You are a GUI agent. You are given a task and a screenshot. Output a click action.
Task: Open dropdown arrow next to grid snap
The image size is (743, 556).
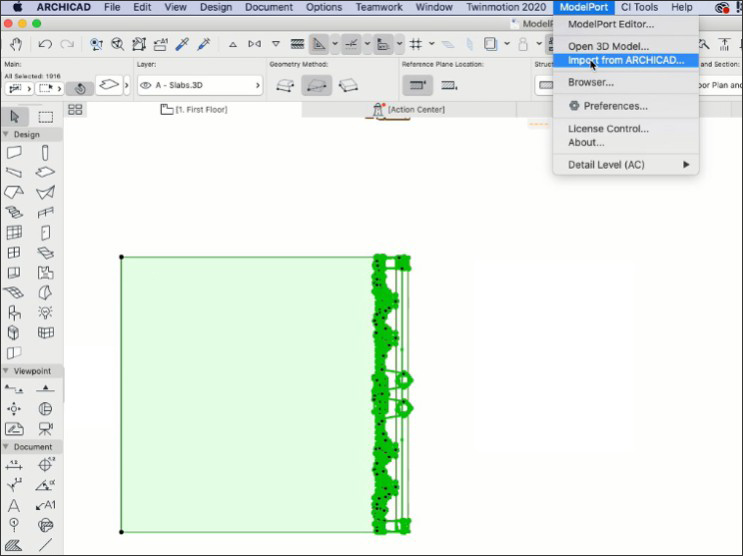432,44
